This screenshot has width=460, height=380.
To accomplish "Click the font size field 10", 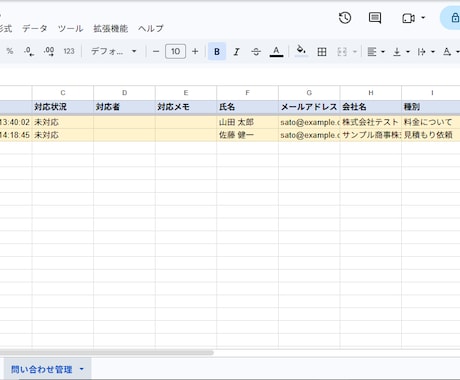I will 175,51.
